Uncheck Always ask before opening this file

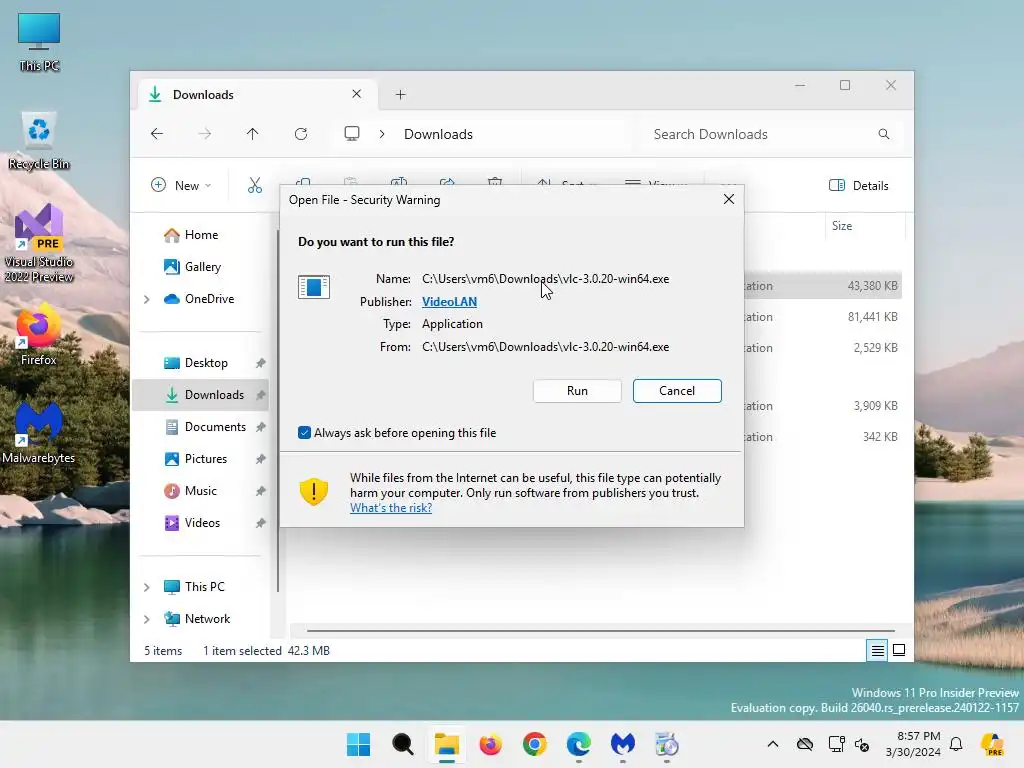click(x=304, y=432)
